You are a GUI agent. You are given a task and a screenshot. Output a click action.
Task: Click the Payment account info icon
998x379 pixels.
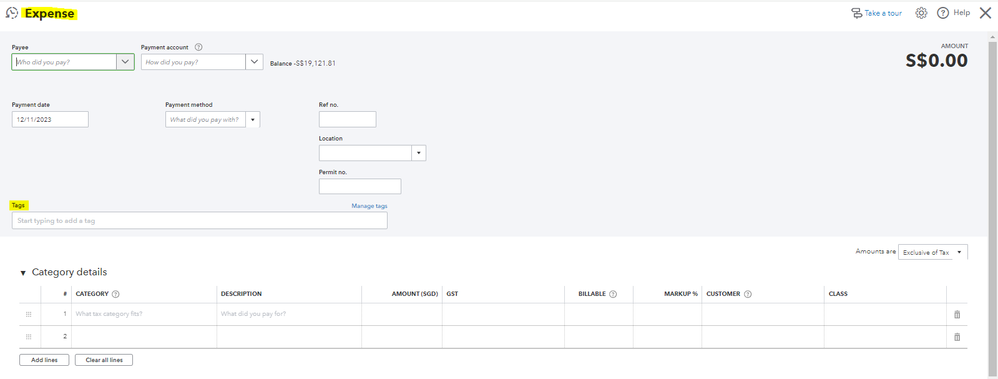pos(199,47)
